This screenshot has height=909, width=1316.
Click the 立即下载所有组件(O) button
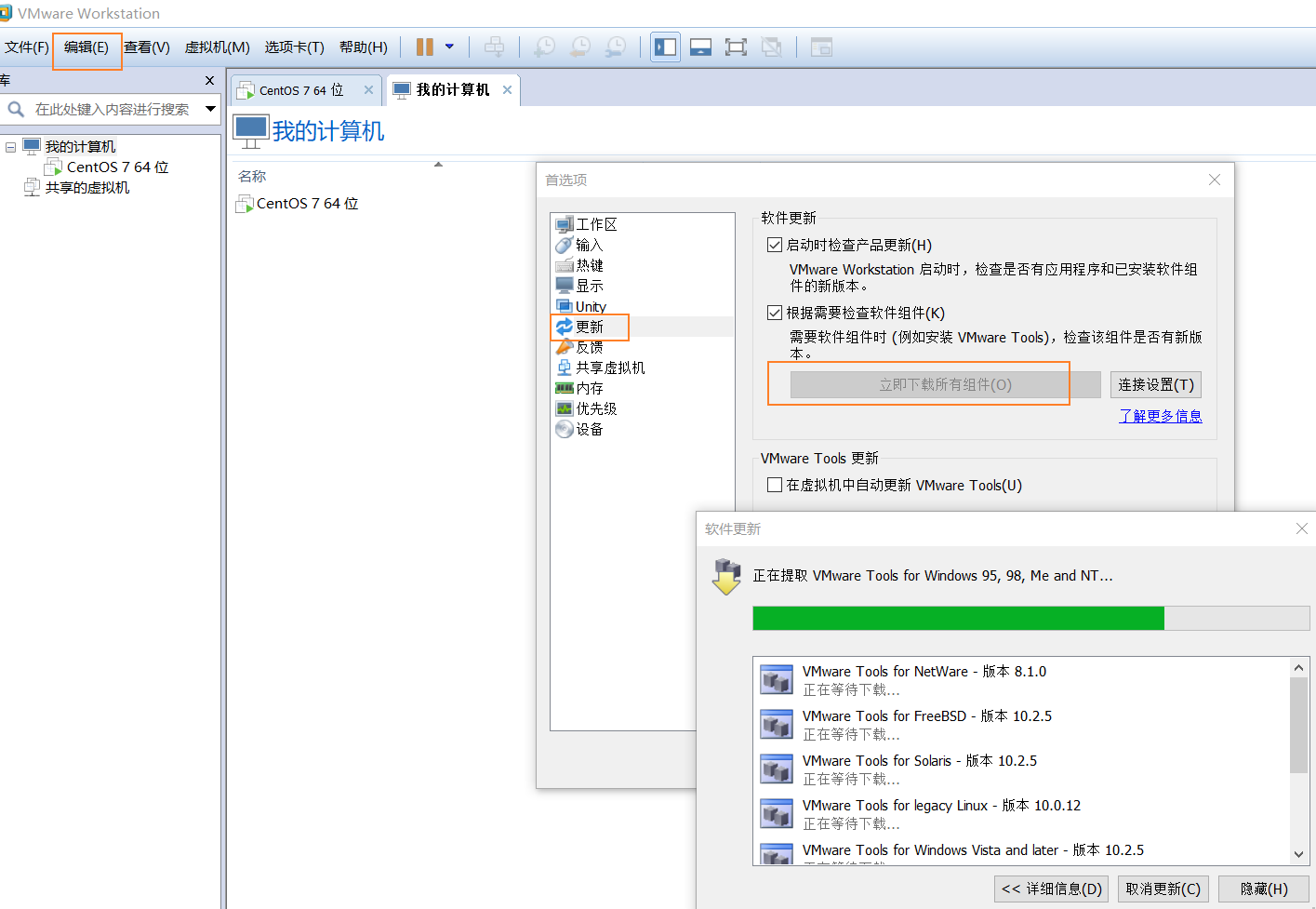[946, 385]
